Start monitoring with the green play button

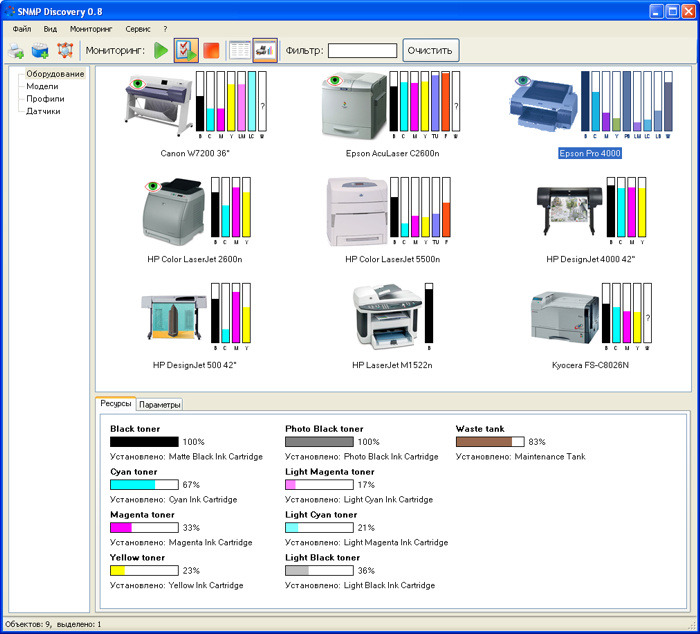161,50
